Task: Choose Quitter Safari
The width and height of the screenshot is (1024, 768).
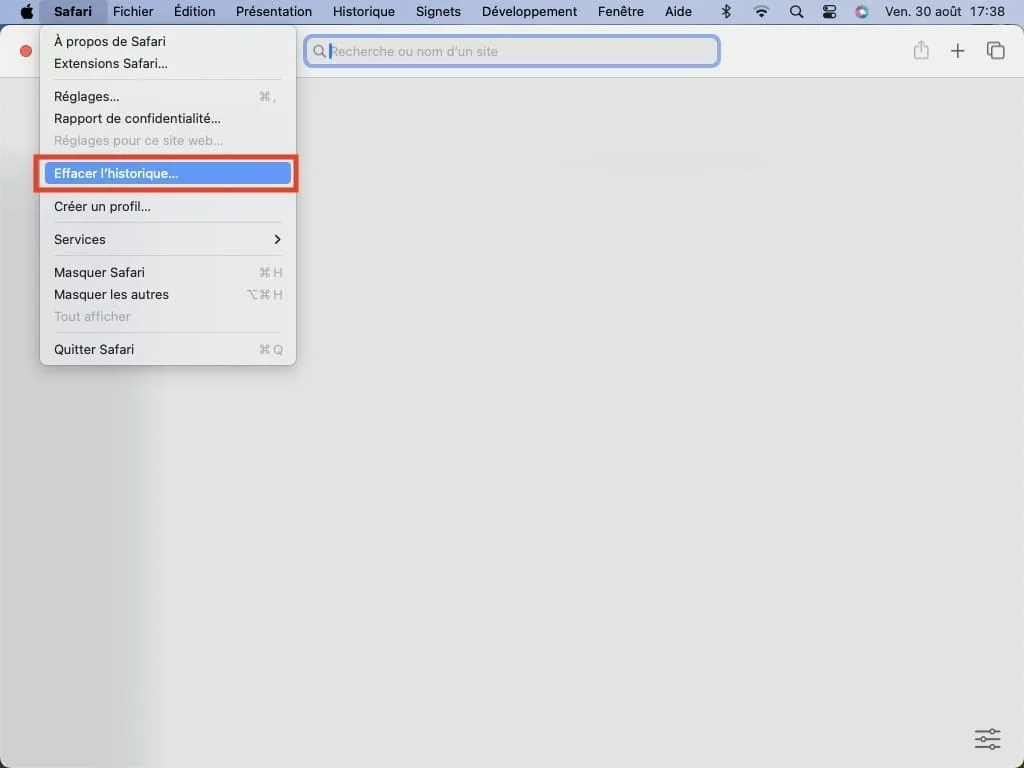Action: tap(94, 350)
